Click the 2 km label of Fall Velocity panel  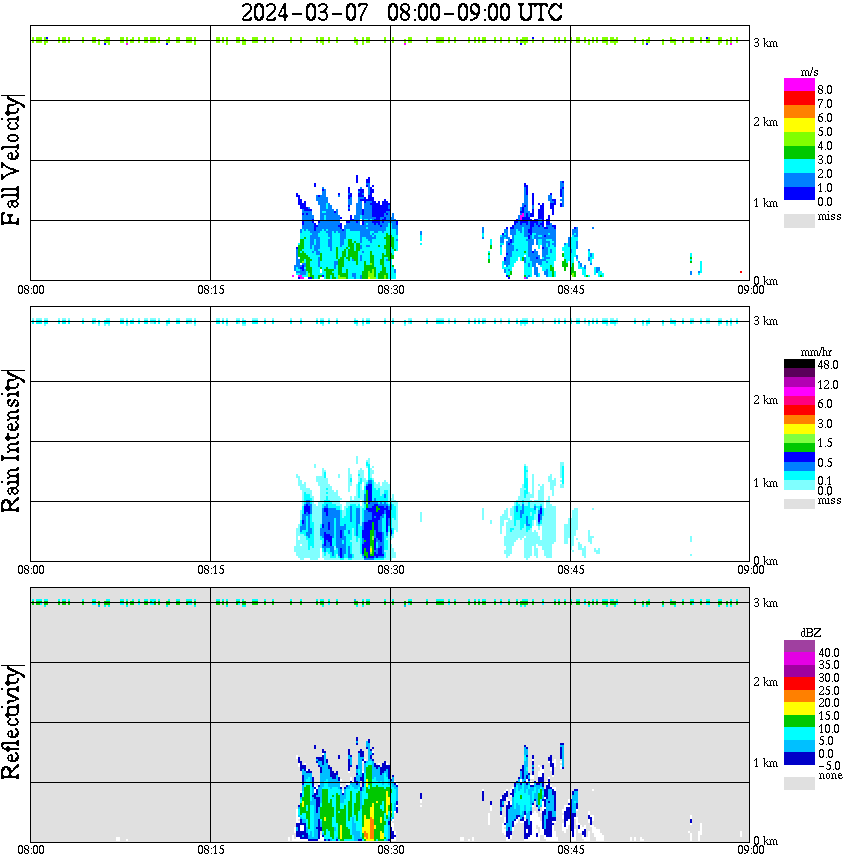765,122
